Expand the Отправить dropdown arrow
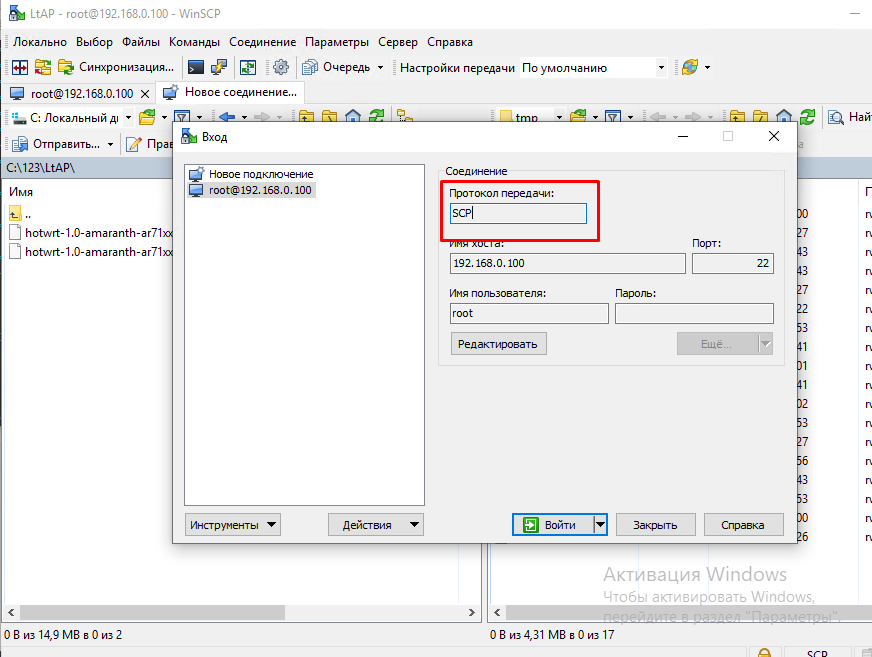The image size is (872, 657). point(110,144)
